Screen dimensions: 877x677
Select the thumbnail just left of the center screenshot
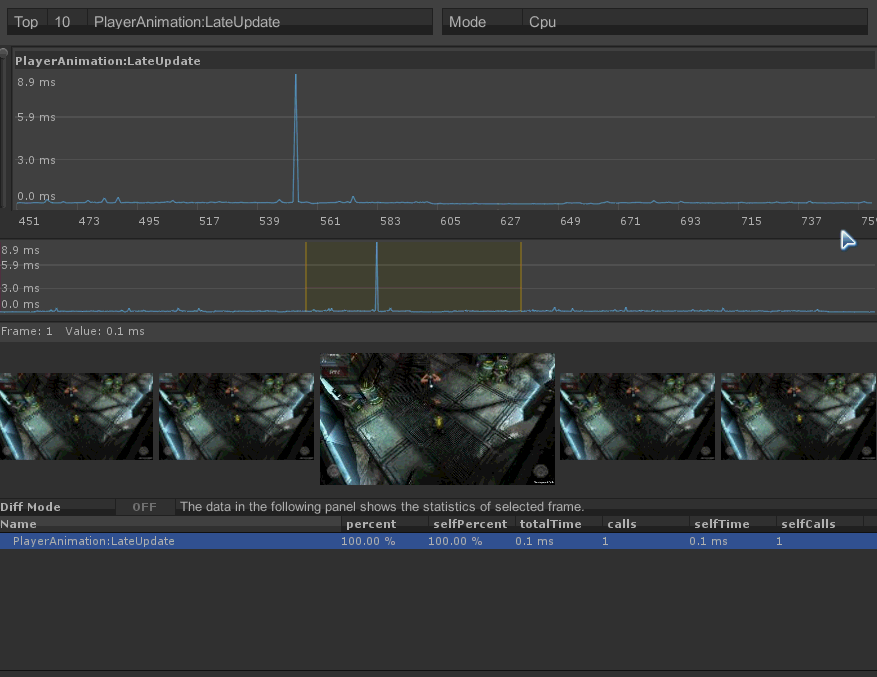236,416
